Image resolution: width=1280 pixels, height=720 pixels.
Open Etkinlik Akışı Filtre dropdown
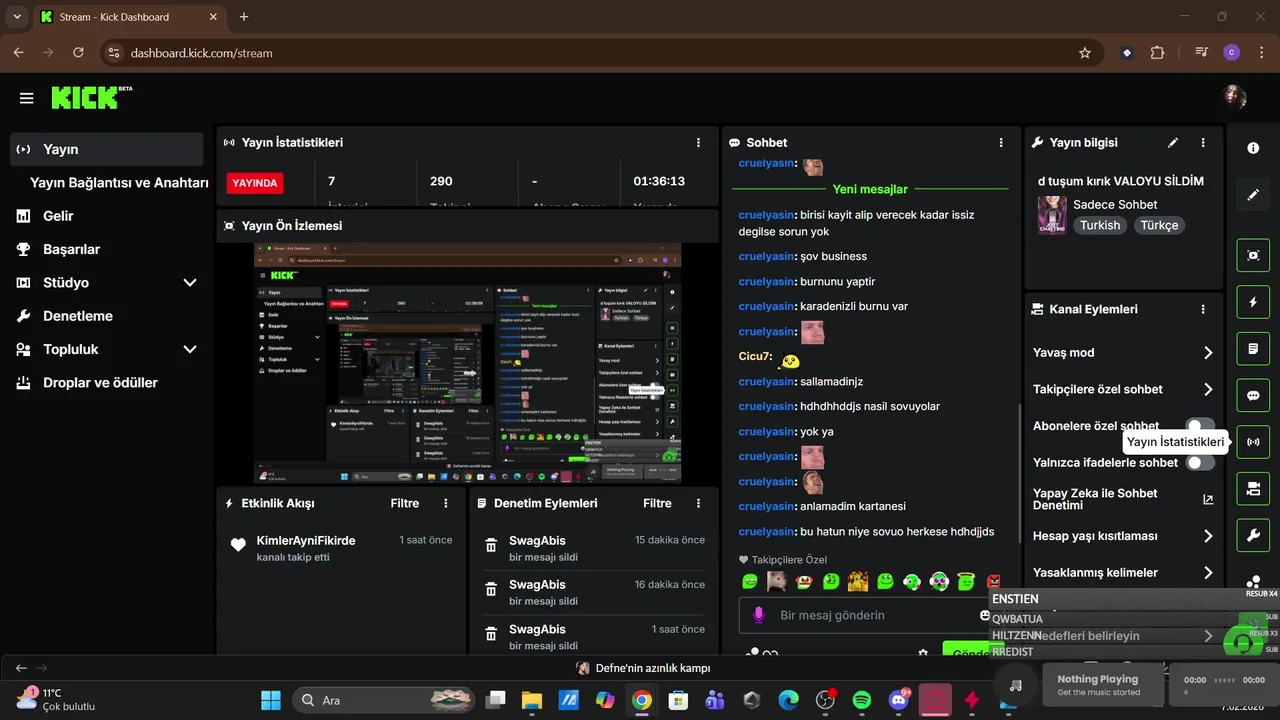pyautogui.click(x=405, y=503)
